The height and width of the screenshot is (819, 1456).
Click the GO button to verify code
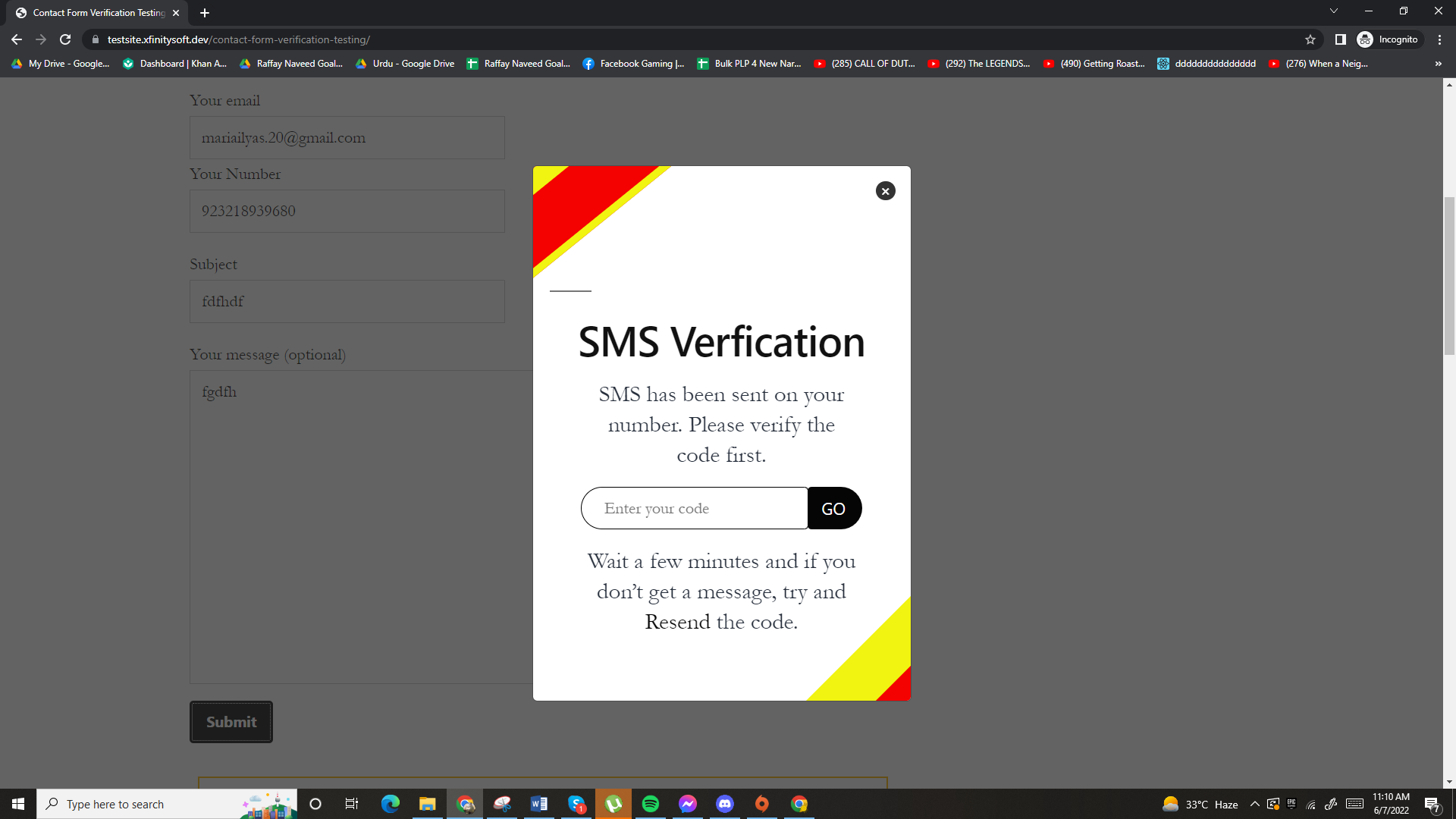(x=833, y=508)
